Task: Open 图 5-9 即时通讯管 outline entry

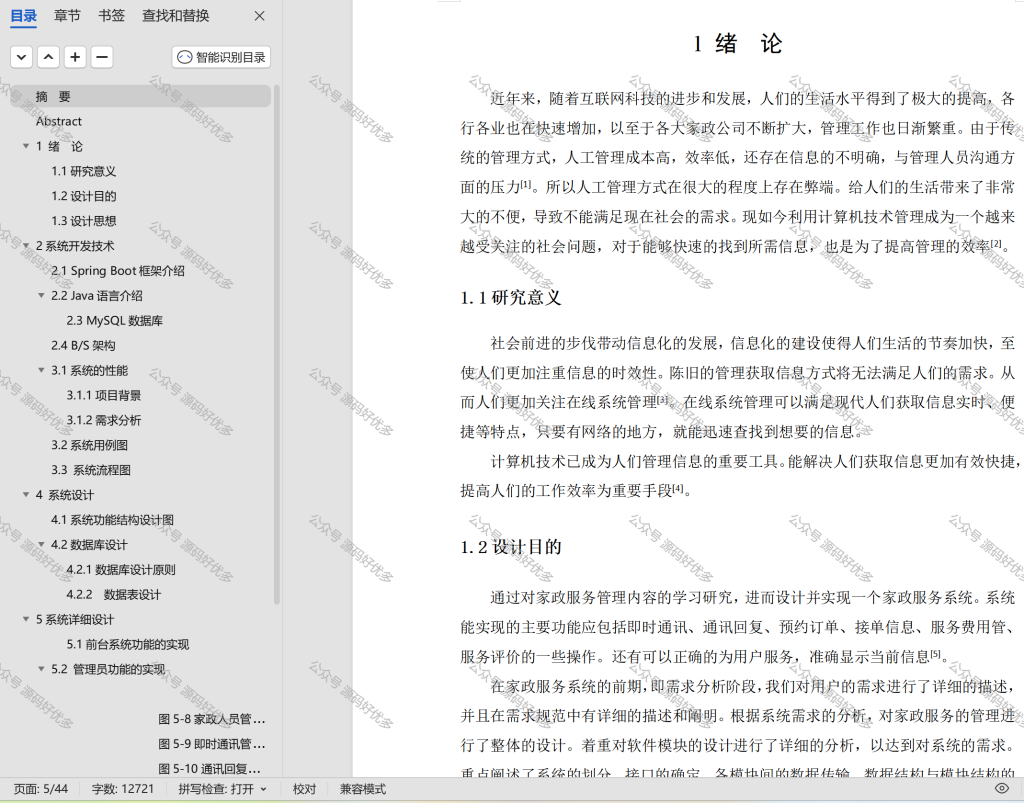Action: (212, 744)
